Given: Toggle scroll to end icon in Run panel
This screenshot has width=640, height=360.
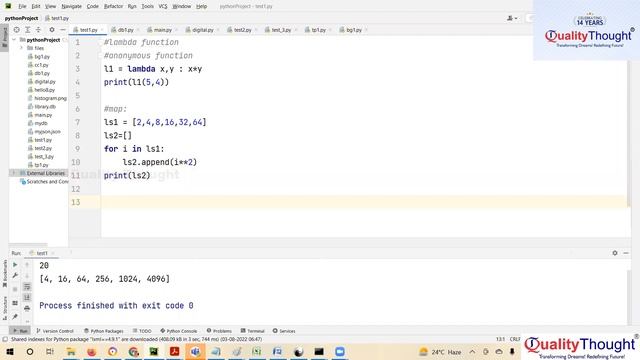Looking at the screenshot, I should [27, 297].
